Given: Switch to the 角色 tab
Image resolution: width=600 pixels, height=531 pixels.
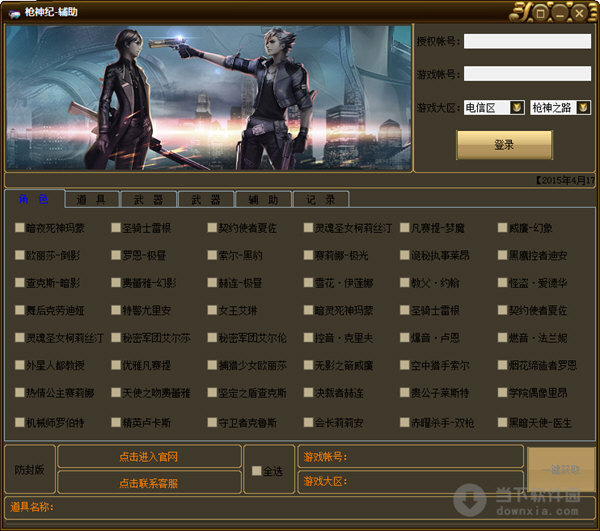Looking at the screenshot, I should 34,199.
